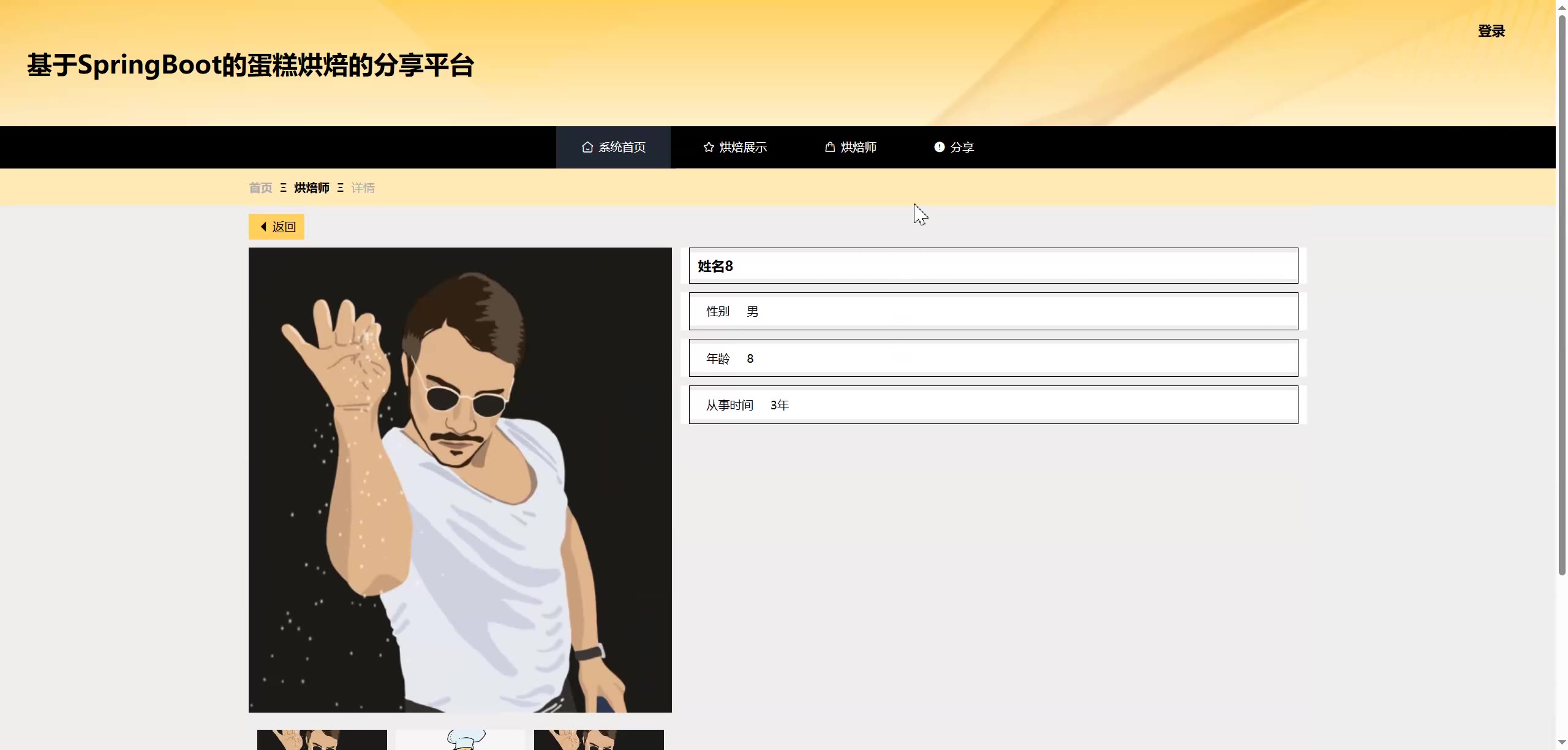Click the exclamation icon beside 分享
The image size is (1568, 750).
939,147
